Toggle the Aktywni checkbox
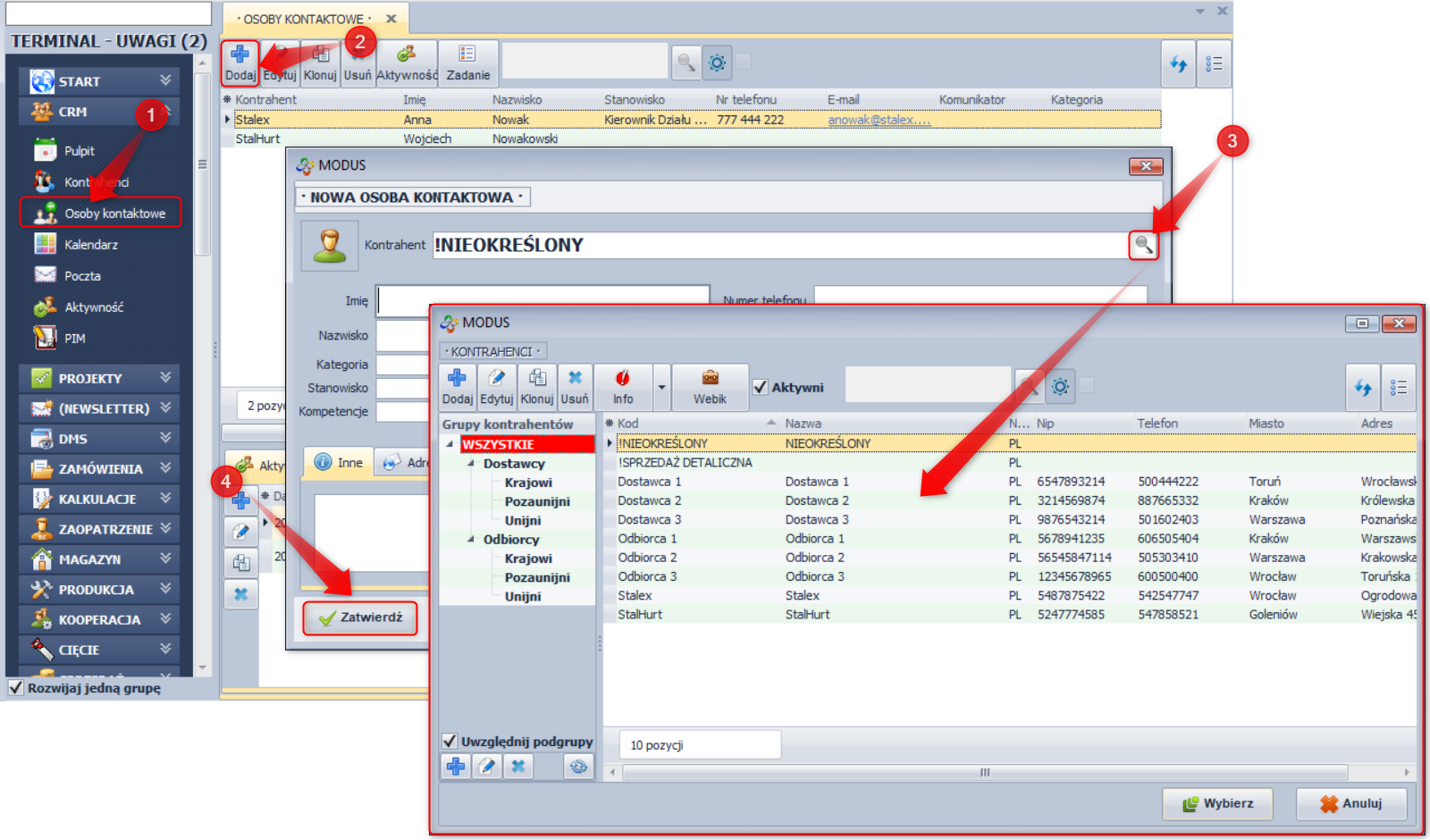 [x=761, y=387]
